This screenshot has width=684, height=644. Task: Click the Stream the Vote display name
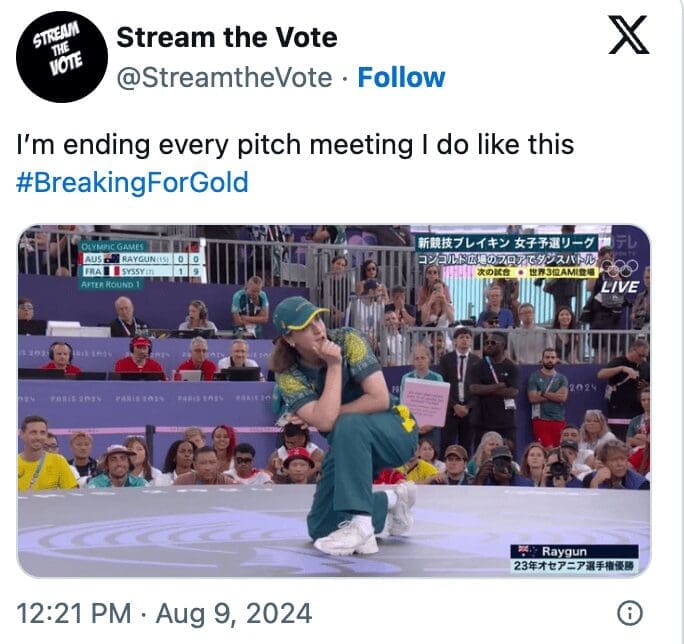tap(227, 38)
